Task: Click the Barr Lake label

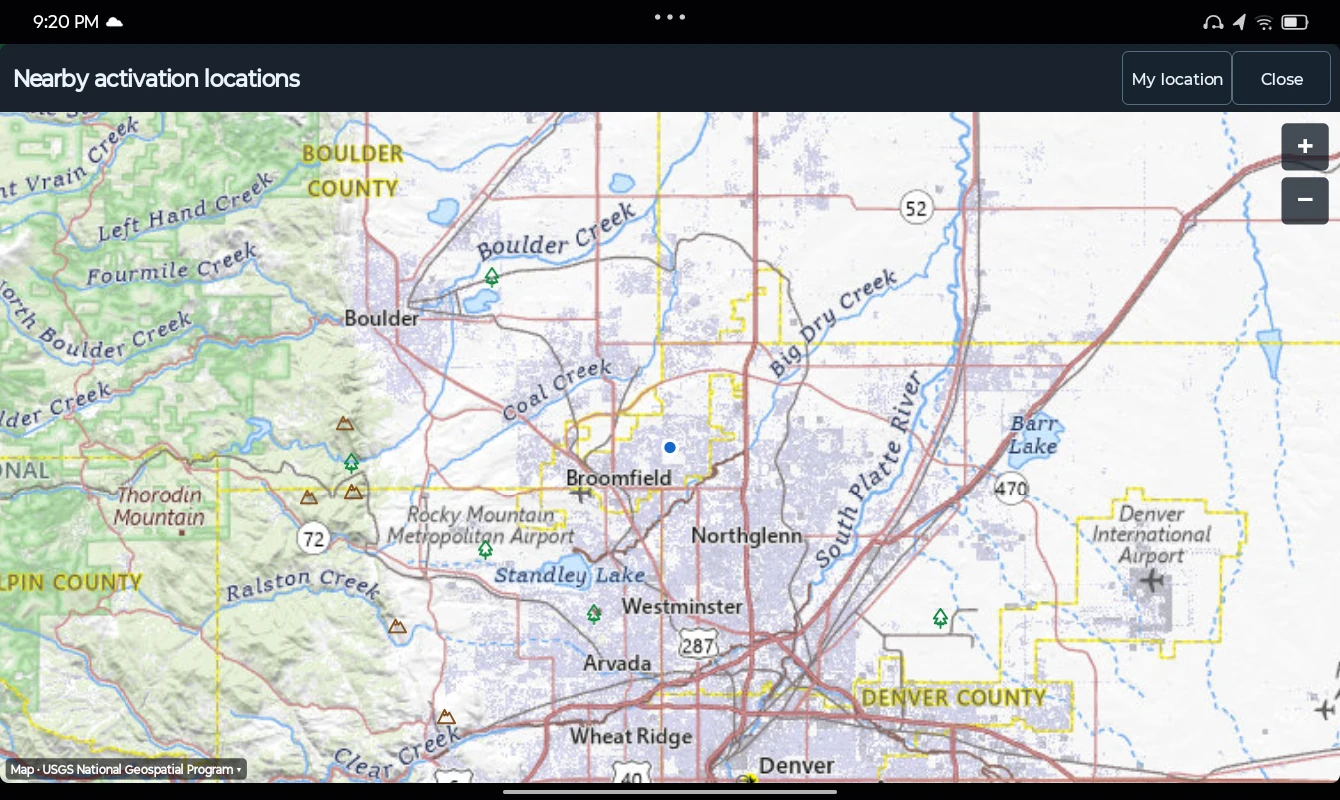Action: (1033, 435)
